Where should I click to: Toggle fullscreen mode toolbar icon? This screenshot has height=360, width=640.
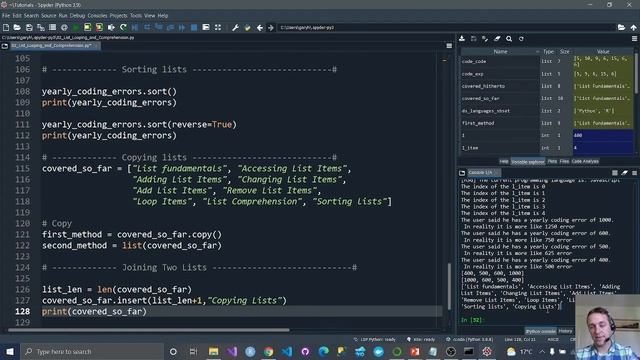coord(218,27)
